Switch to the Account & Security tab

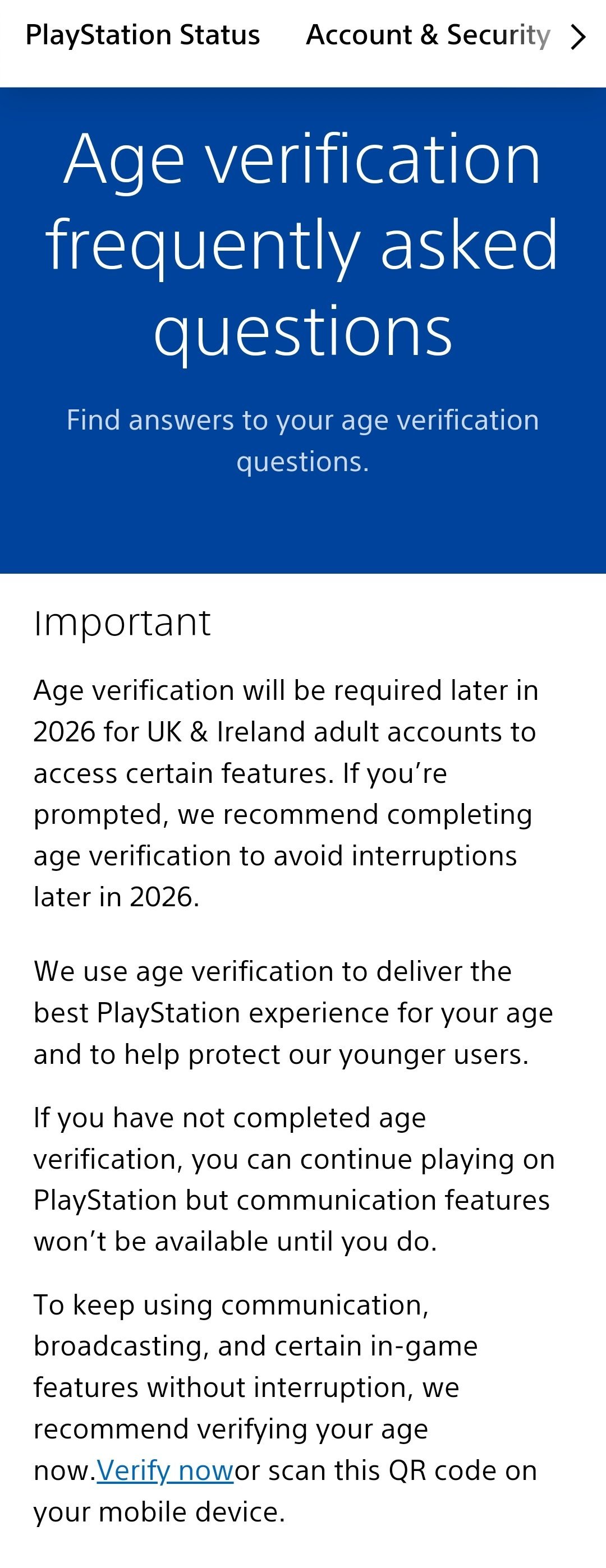(x=428, y=35)
